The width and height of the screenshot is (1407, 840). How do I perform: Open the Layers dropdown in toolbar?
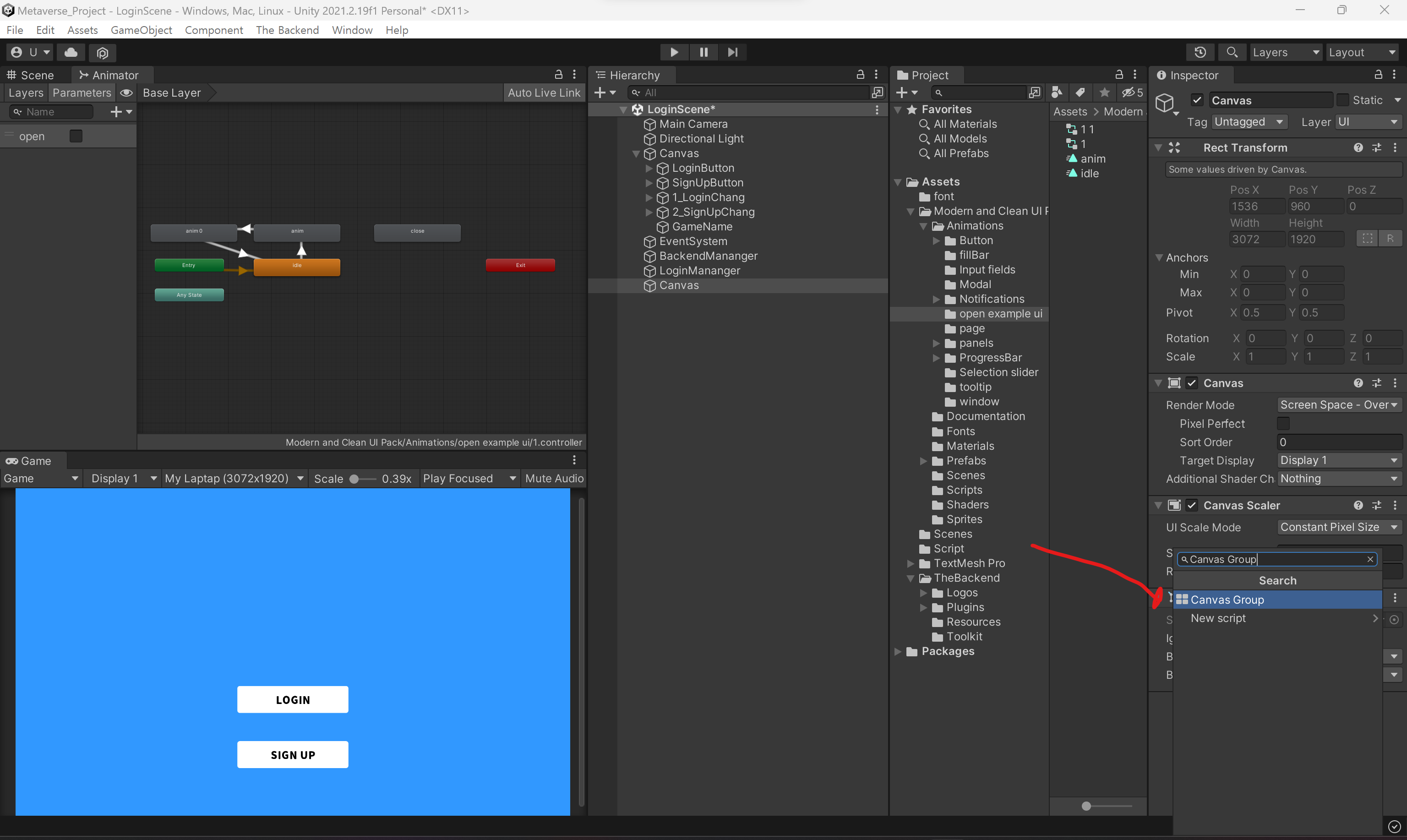coord(1285,52)
